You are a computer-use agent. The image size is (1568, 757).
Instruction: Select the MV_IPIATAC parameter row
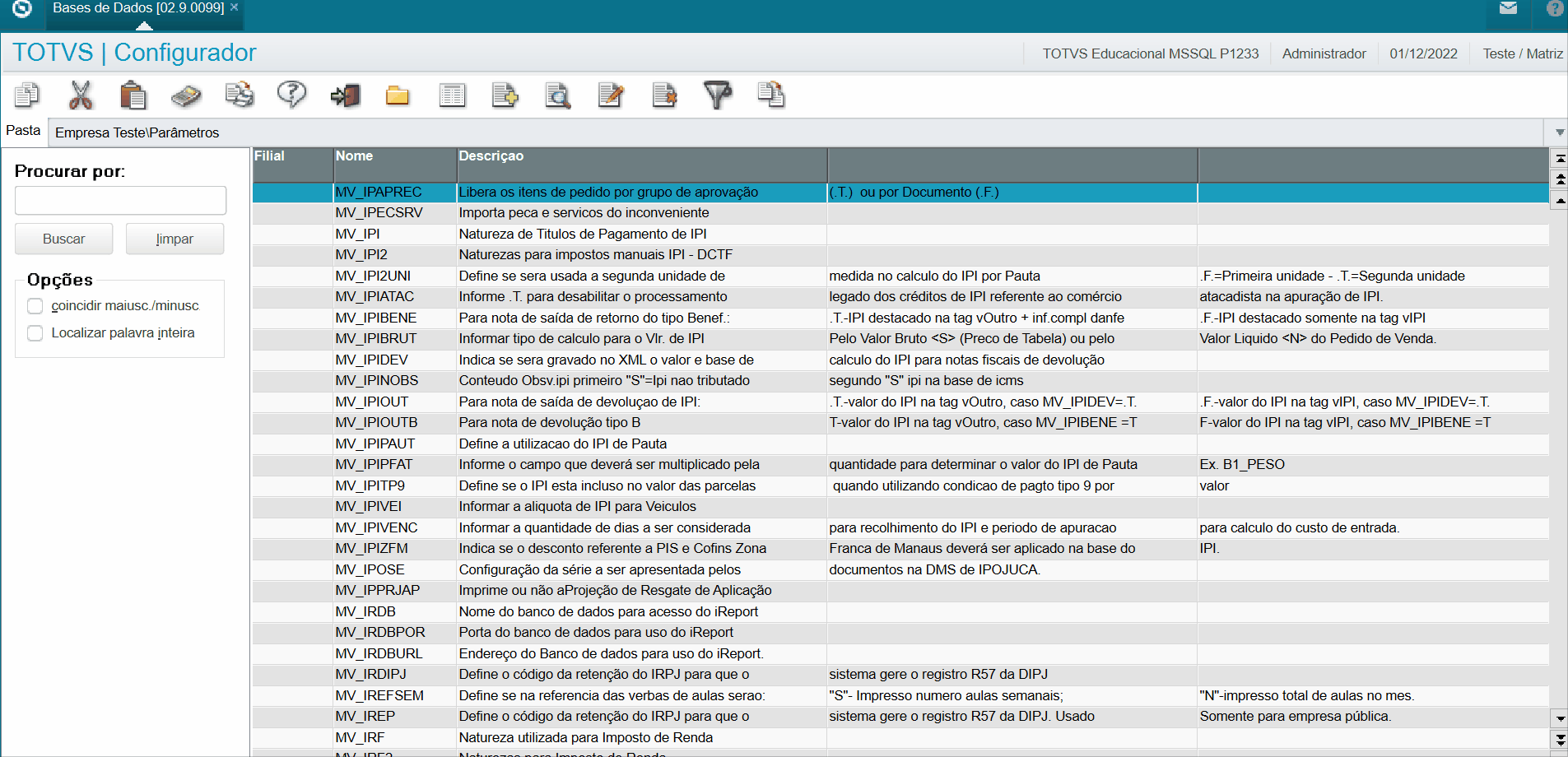[x=900, y=297]
